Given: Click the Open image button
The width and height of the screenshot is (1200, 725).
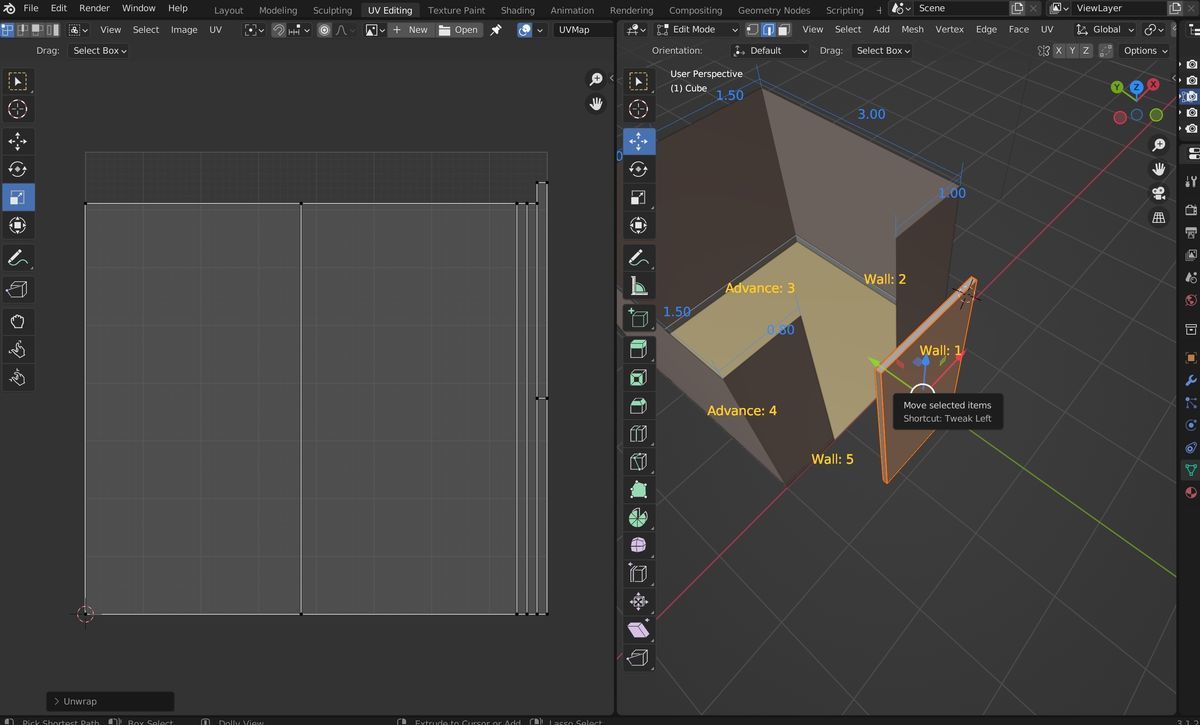Looking at the screenshot, I should [459, 30].
